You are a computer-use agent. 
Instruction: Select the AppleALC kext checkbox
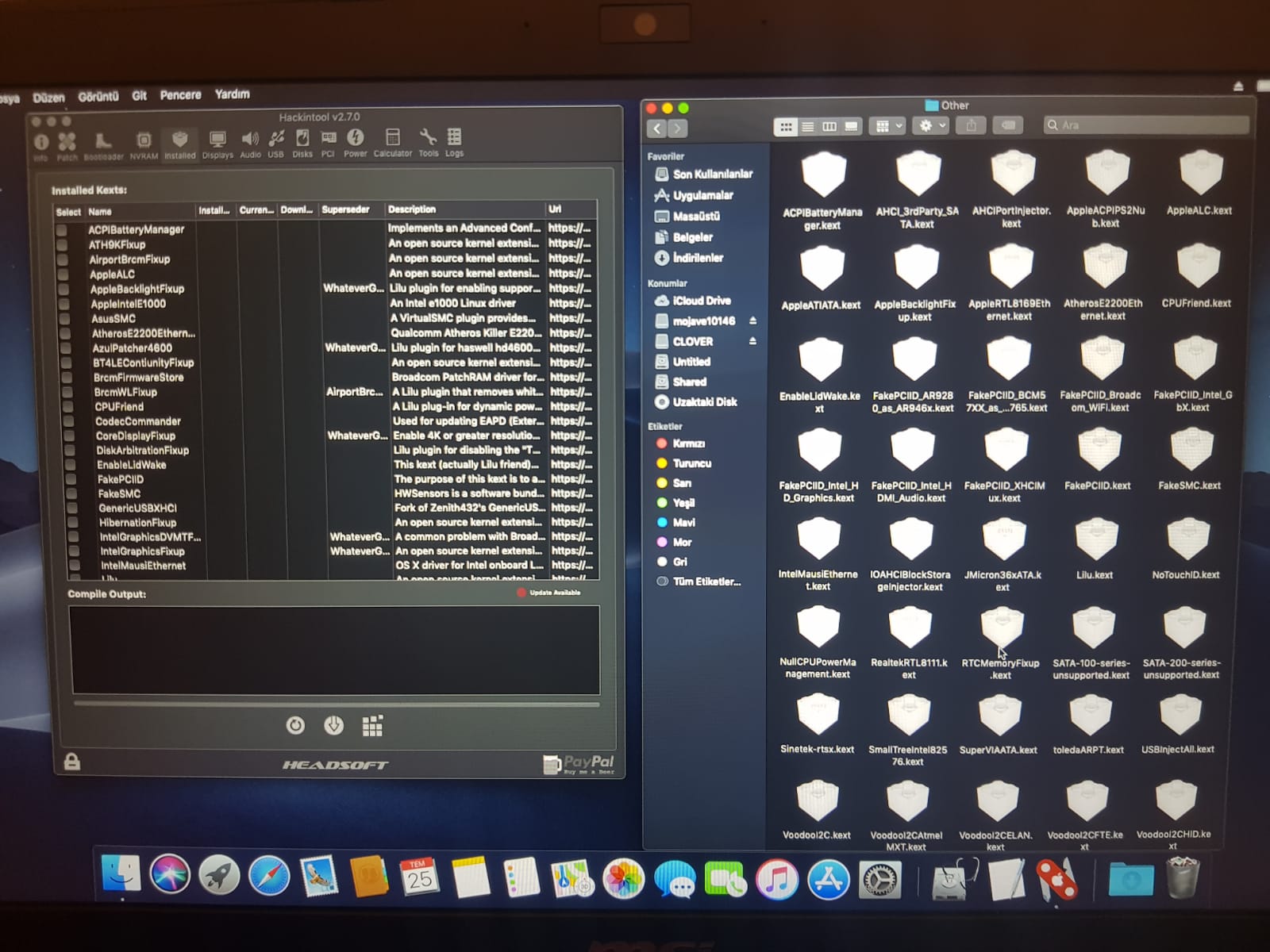(63, 274)
